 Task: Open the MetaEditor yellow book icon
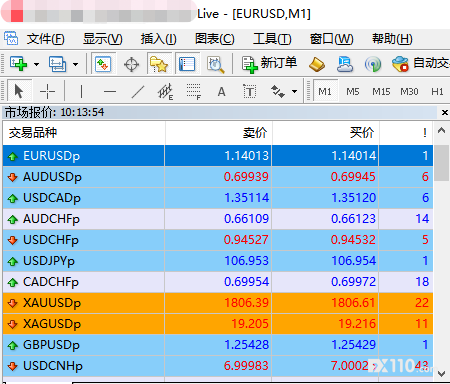[x=316, y=64]
